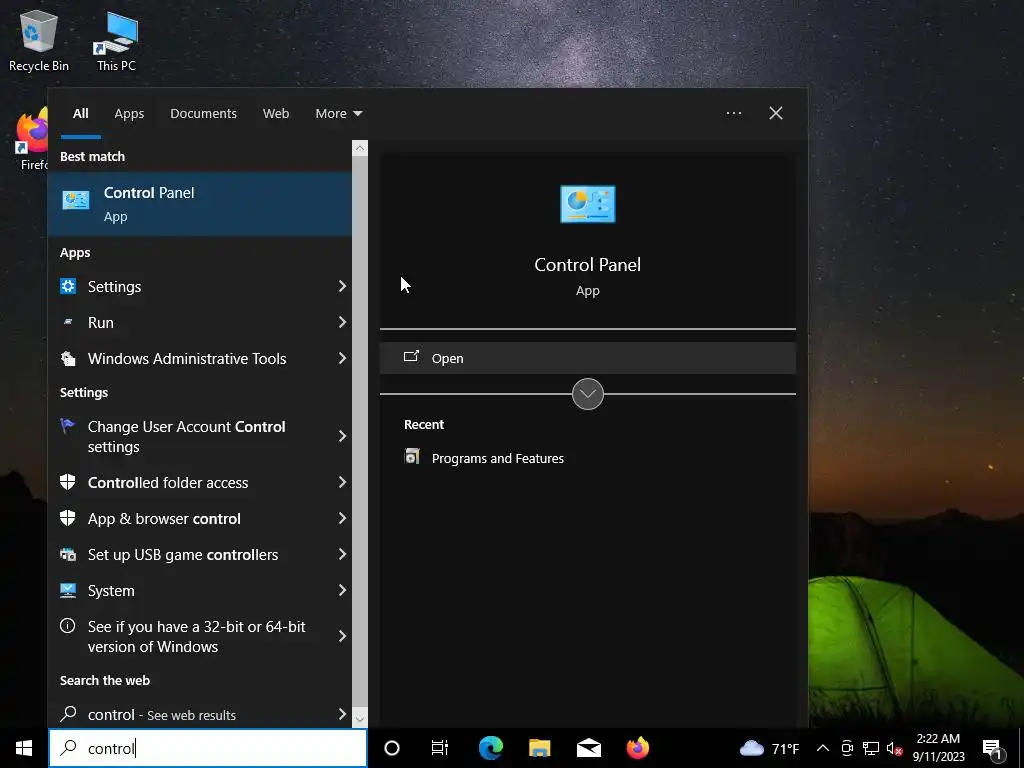Open Task View on the taskbar
Viewport: 1024px width, 768px height.
pyautogui.click(x=440, y=748)
